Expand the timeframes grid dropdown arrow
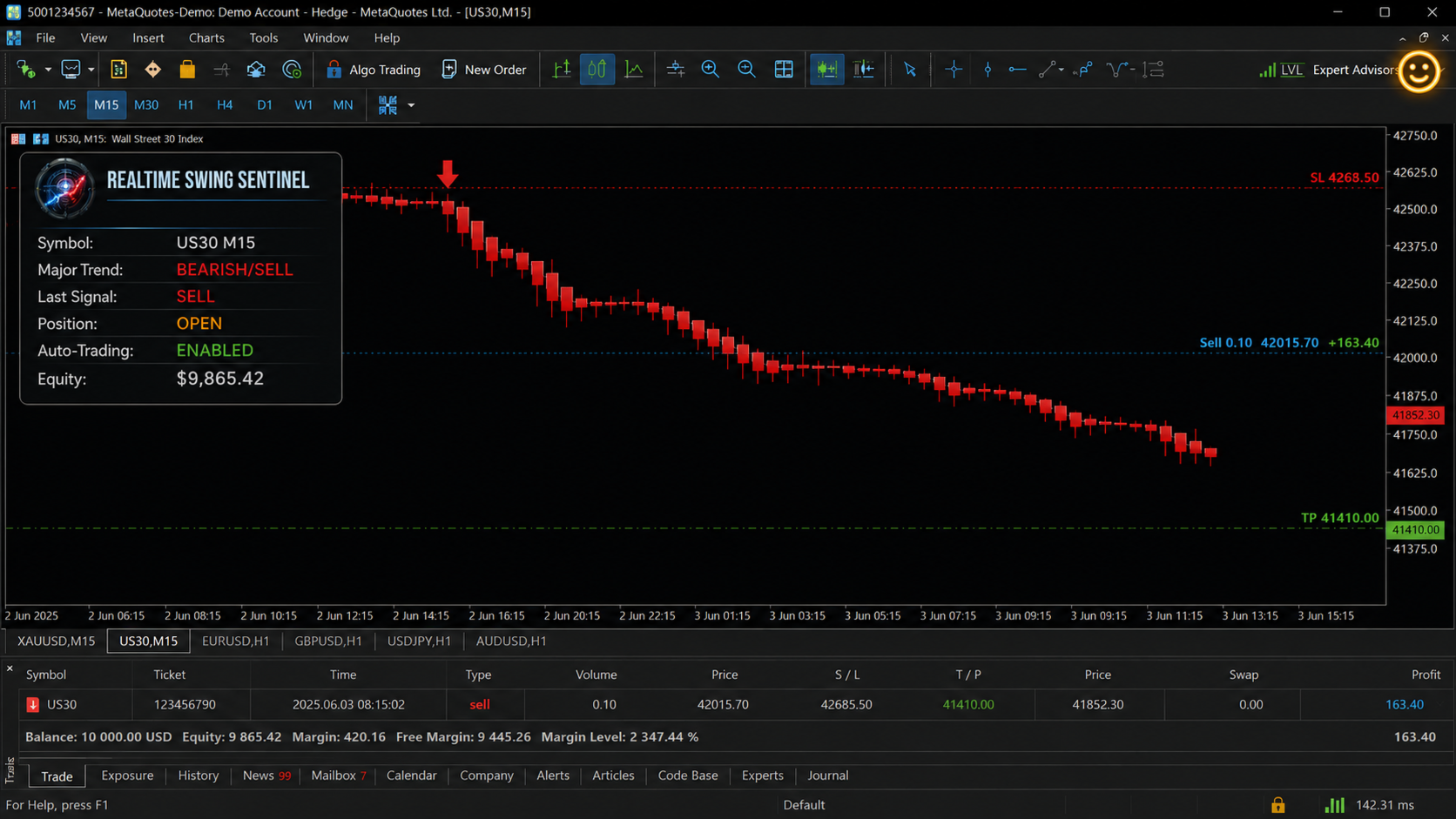This screenshot has width=1456, height=819. 411,105
